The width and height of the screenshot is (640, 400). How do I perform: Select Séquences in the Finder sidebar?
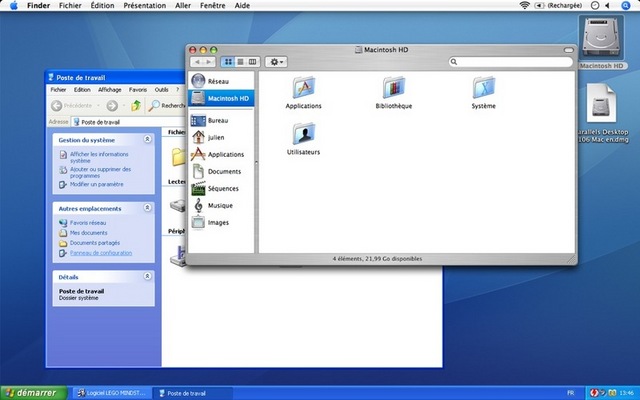[221, 189]
